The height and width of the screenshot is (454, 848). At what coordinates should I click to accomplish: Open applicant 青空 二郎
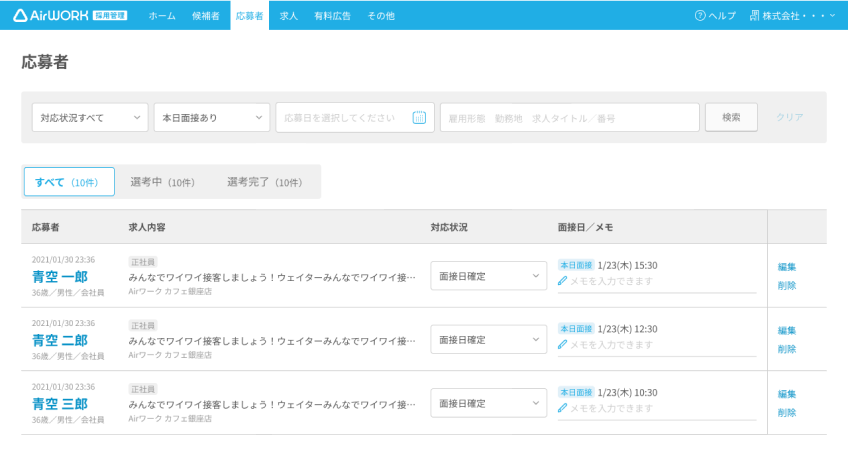coord(59,340)
